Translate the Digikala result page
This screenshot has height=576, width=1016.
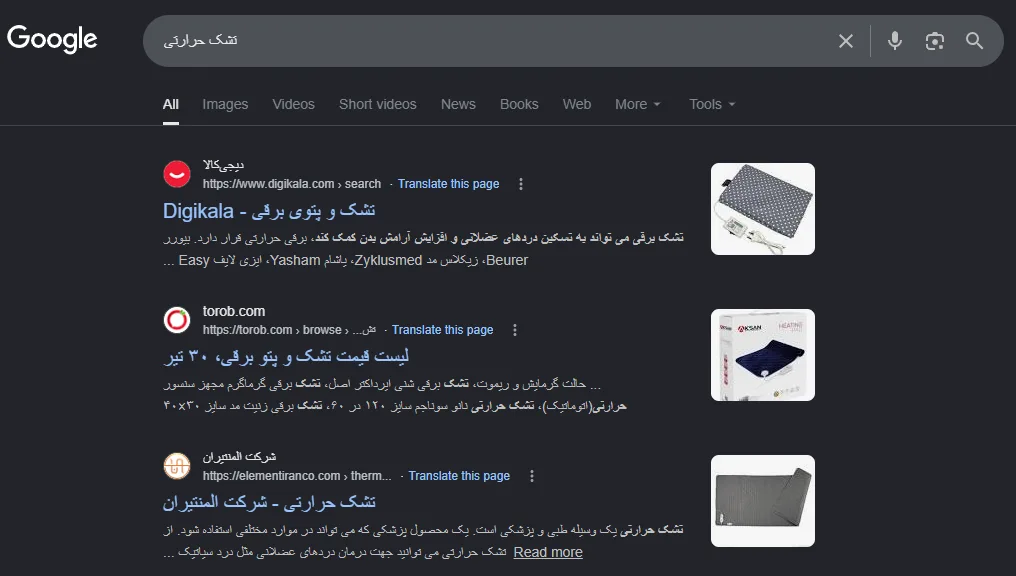448,184
